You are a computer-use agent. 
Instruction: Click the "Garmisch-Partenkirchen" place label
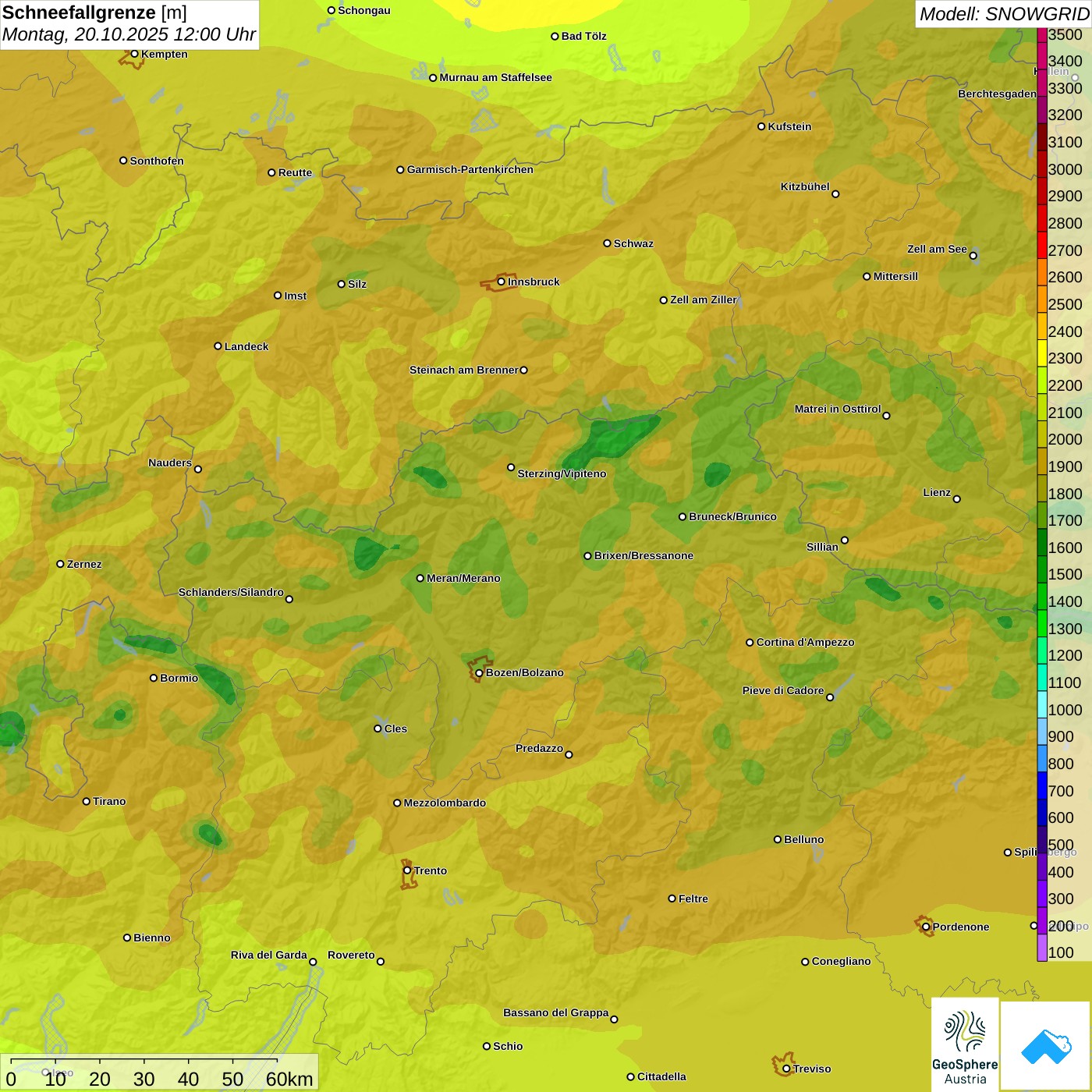470,169
